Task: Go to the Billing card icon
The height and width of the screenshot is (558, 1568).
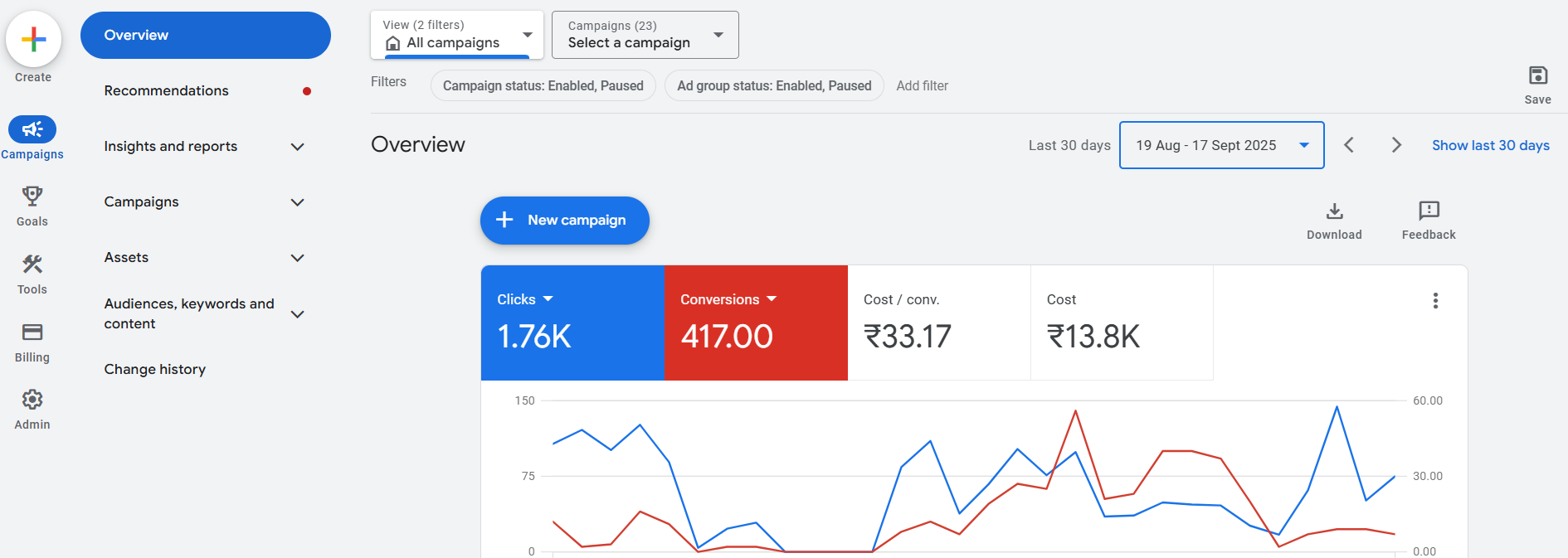Action: point(32,332)
